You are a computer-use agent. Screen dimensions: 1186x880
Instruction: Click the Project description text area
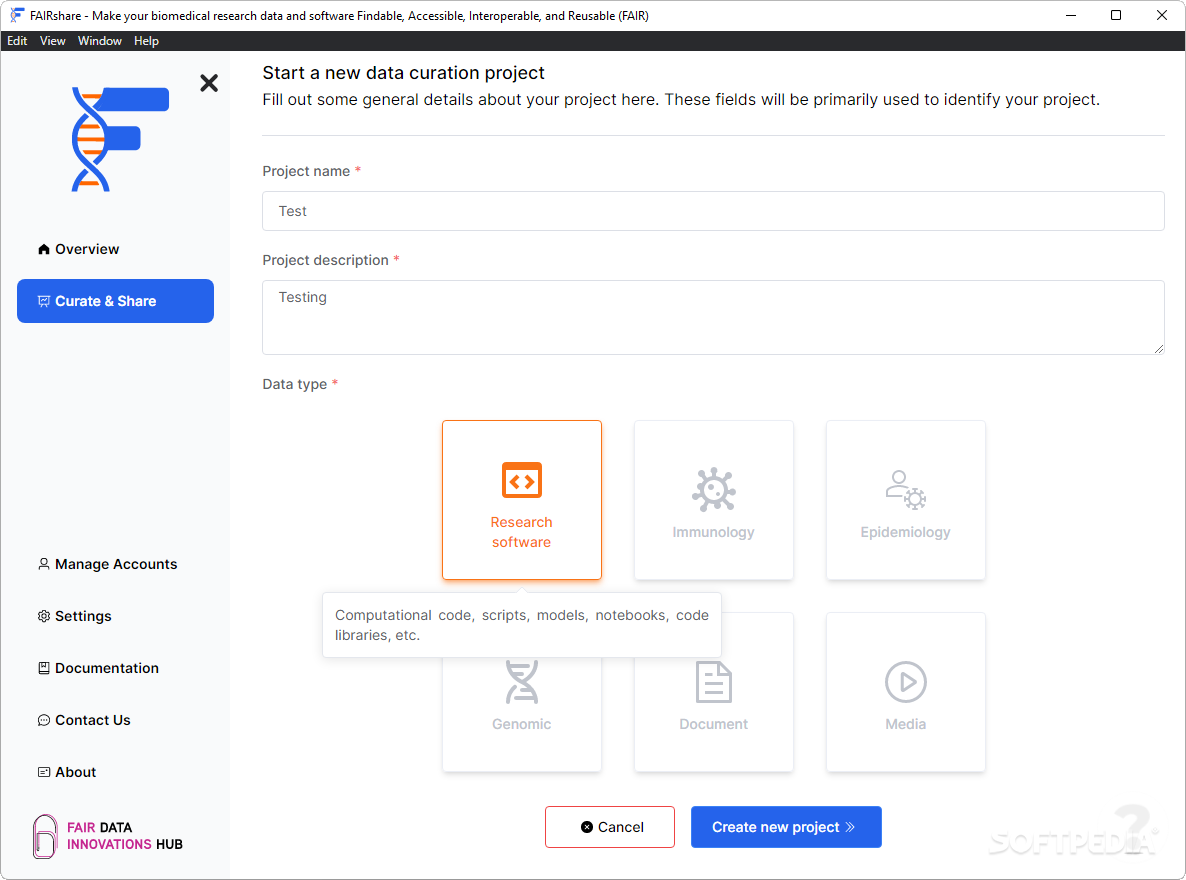(x=713, y=318)
